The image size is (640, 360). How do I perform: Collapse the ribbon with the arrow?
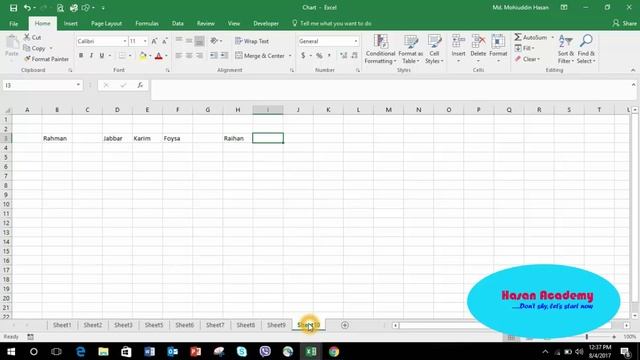click(x=633, y=70)
